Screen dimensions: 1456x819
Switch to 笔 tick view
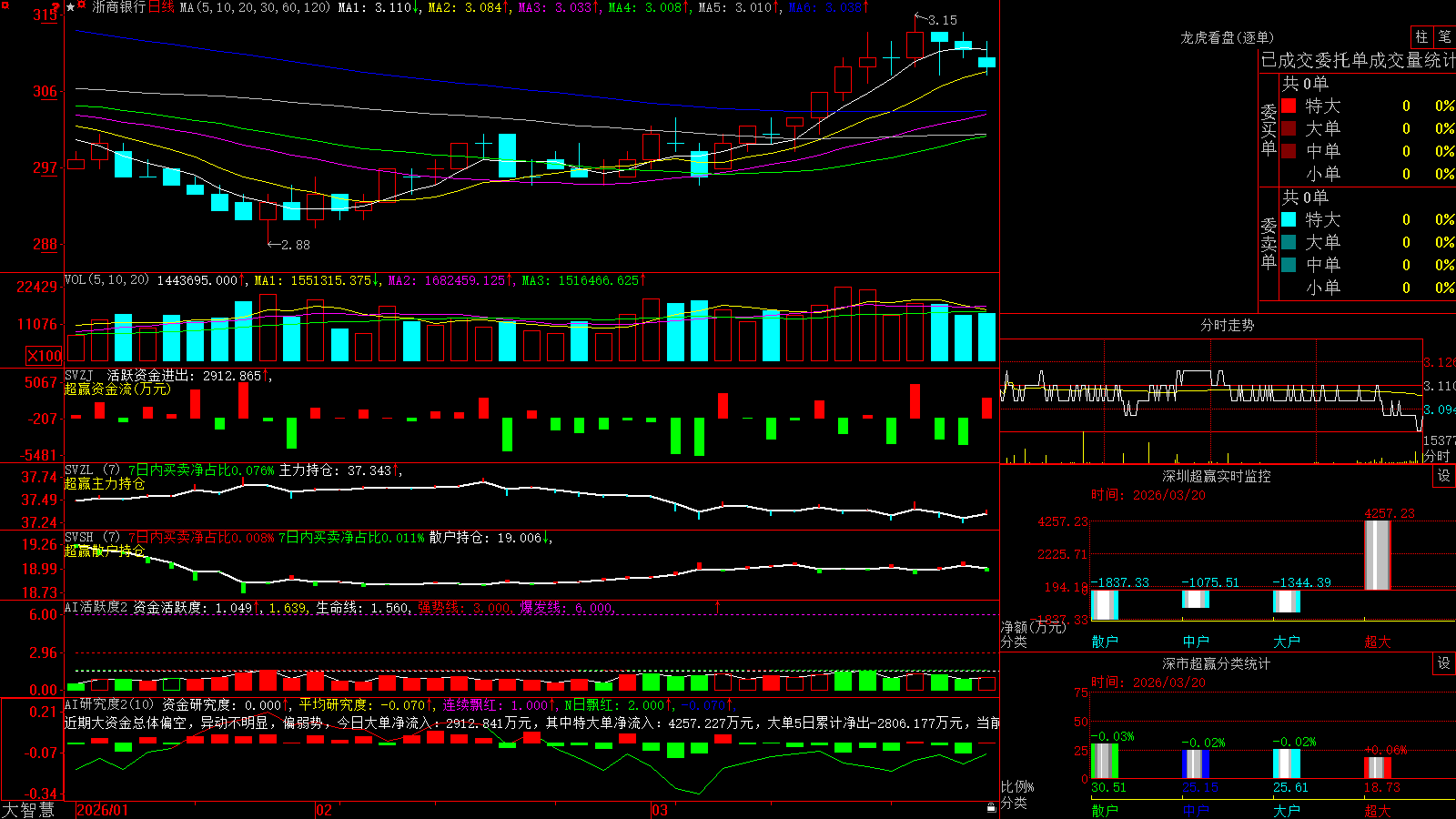tap(1445, 37)
